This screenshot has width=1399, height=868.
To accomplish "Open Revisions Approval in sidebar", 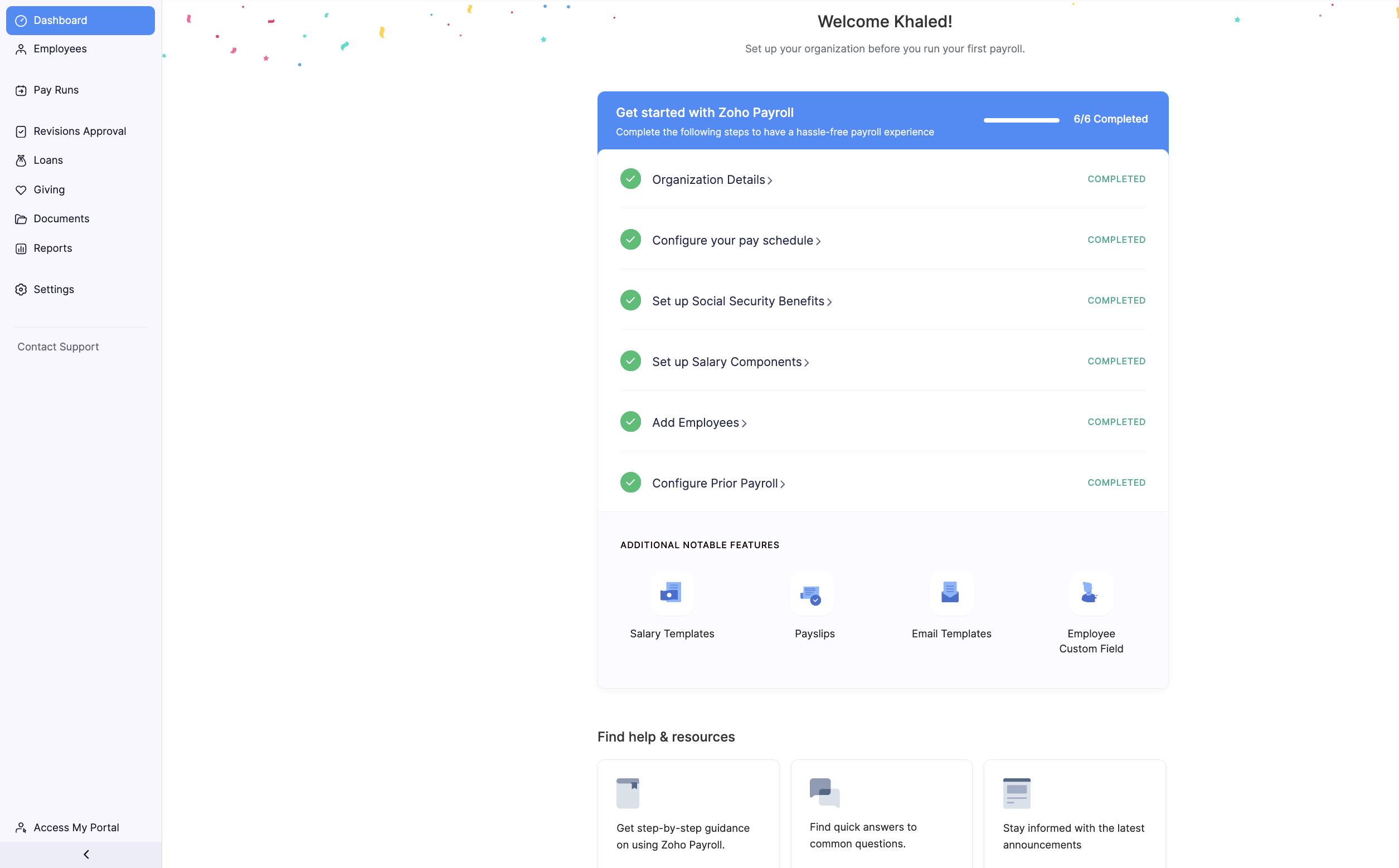I will pyautogui.click(x=79, y=131).
